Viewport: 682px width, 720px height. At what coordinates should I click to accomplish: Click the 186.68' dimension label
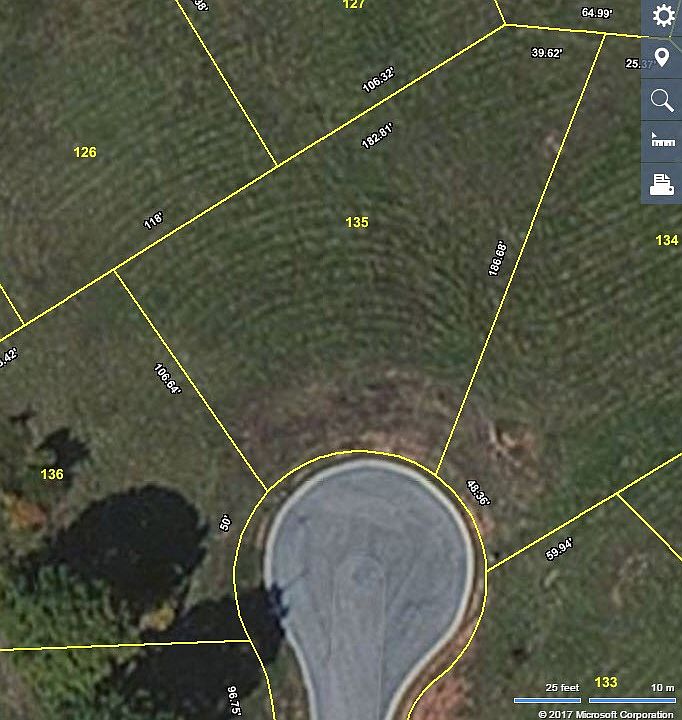click(x=497, y=258)
